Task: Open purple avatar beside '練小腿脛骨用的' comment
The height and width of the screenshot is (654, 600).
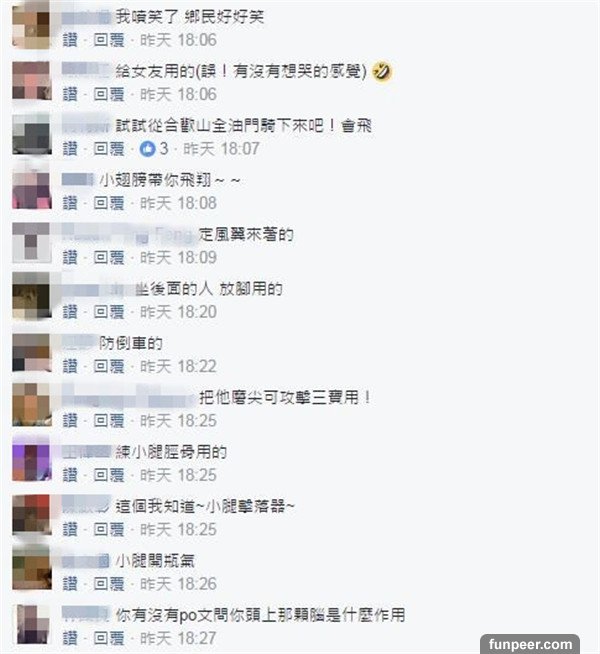Action: 32,461
